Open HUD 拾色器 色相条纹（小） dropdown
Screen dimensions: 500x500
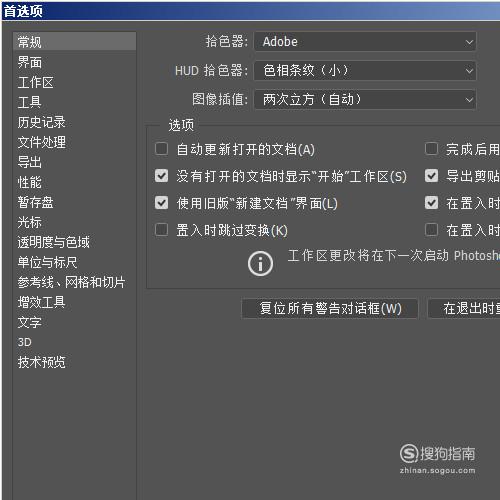[x=365, y=71]
